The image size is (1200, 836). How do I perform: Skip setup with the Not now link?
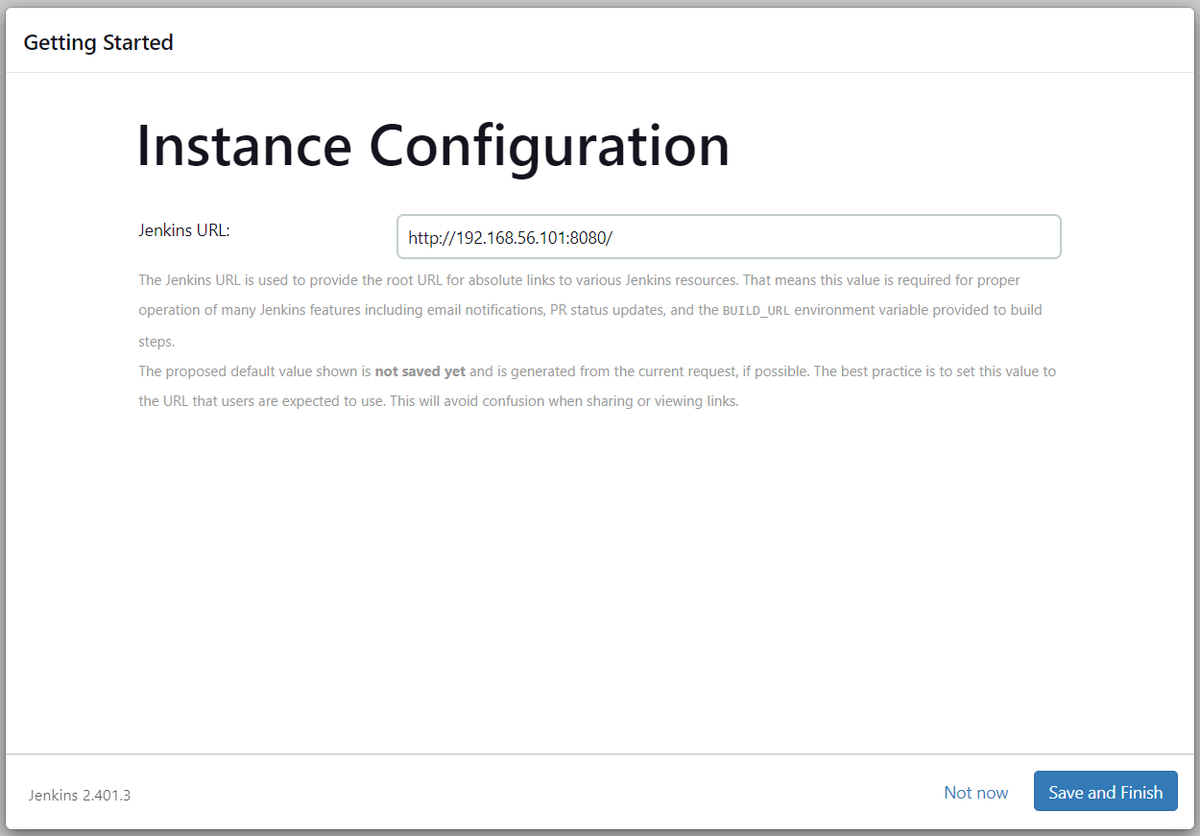[x=975, y=792]
